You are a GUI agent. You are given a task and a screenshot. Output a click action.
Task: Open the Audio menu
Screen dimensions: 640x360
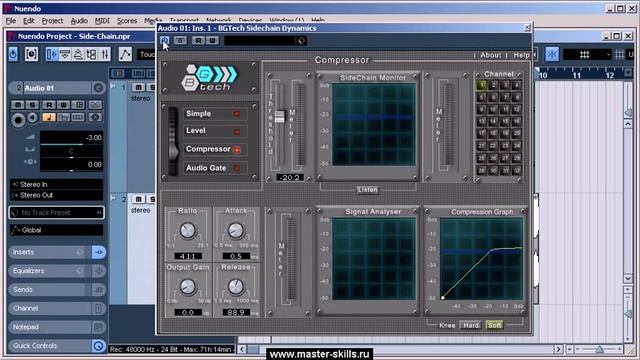pos(79,20)
